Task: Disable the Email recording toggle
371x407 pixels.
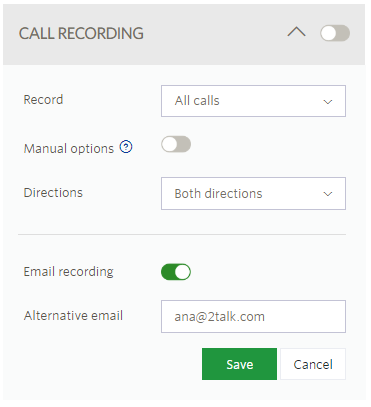Action: (176, 272)
